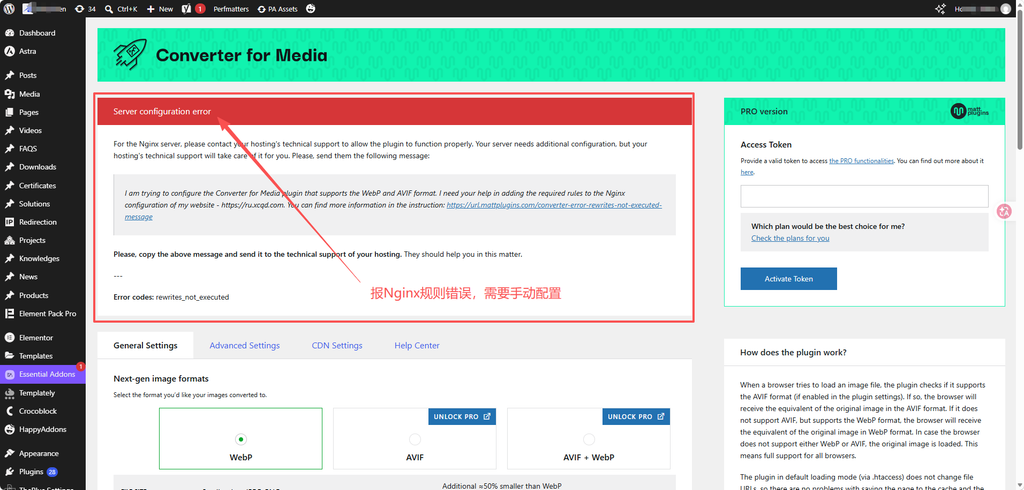Click the 'Server configuration error' heading
The width and height of the screenshot is (1024, 490).
coord(162,112)
